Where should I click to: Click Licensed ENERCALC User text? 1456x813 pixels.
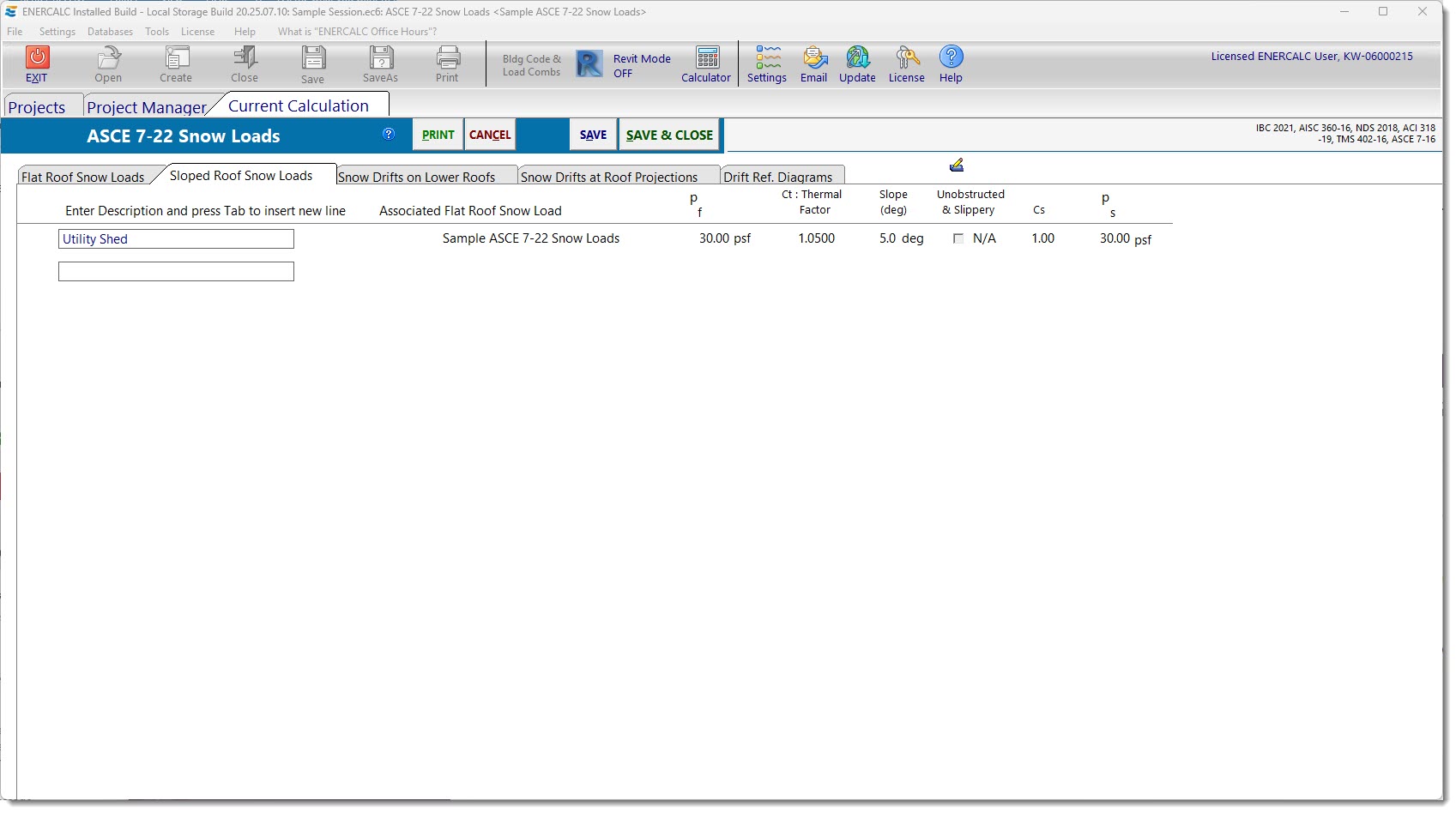[x=1312, y=56]
